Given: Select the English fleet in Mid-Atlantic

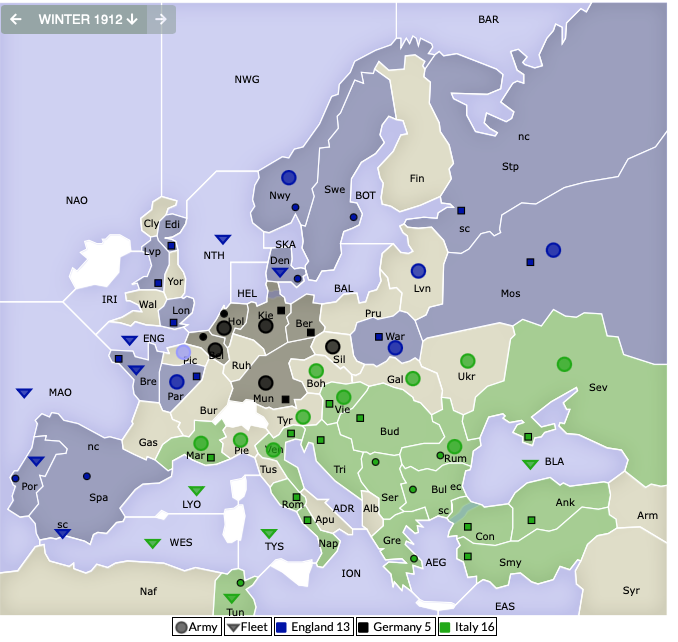Looking at the screenshot, I should (24, 393).
